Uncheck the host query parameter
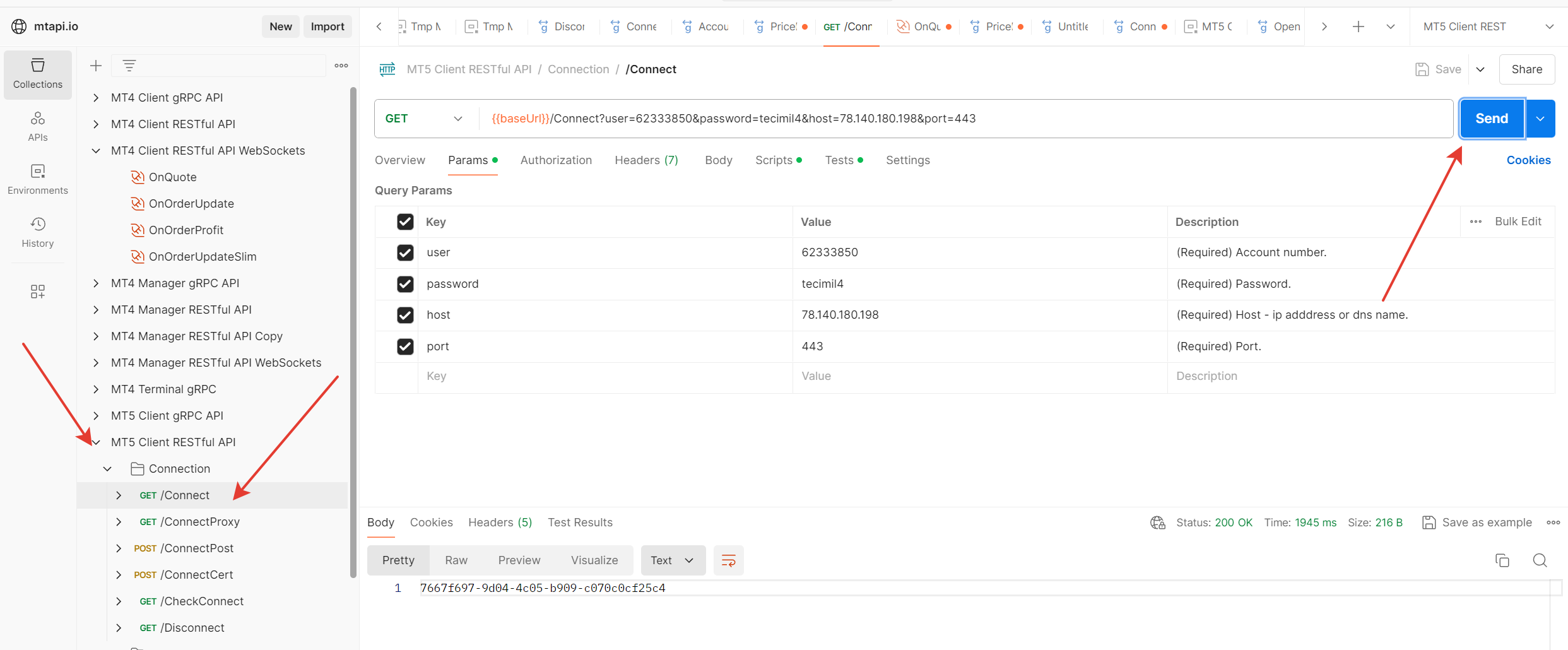This screenshot has height=650, width=1568. pos(405,315)
